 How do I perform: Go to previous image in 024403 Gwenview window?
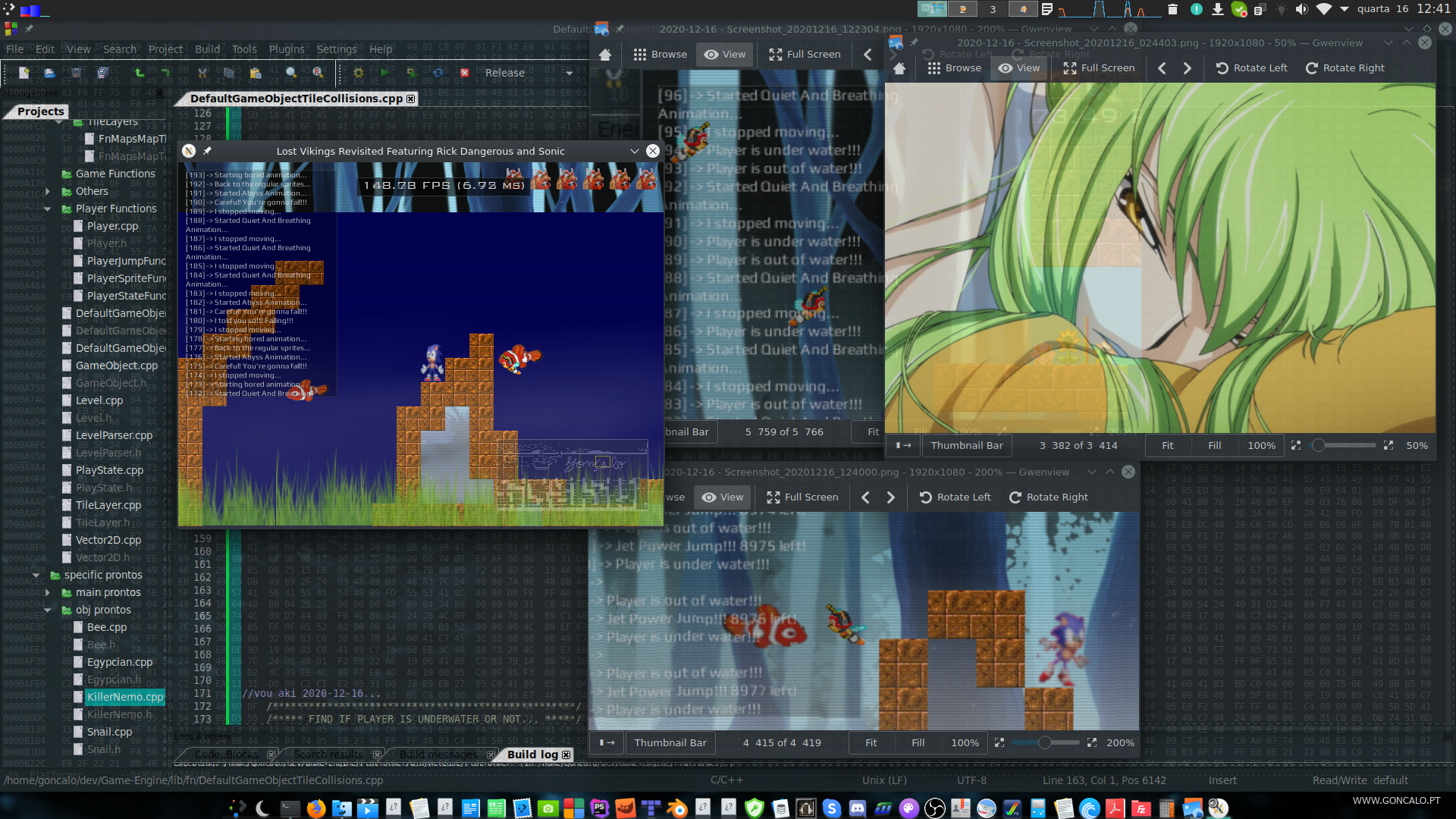tap(1162, 68)
